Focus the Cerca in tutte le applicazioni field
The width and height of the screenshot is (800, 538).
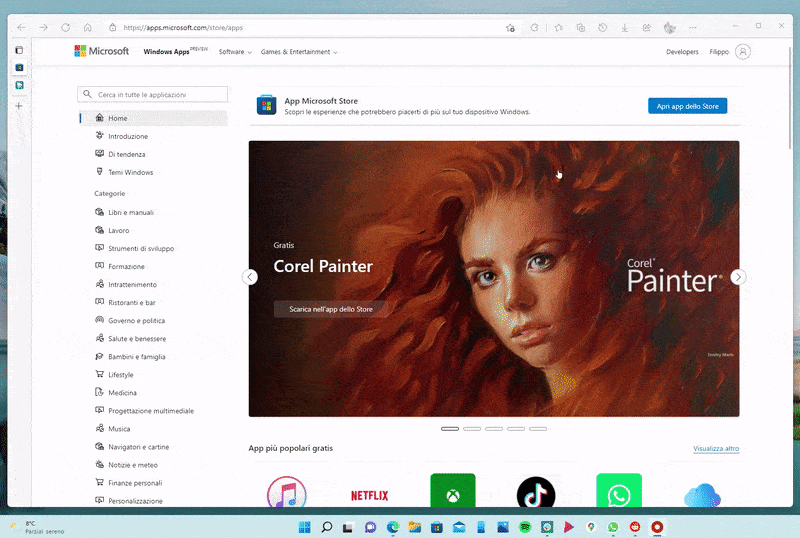[x=153, y=94]
